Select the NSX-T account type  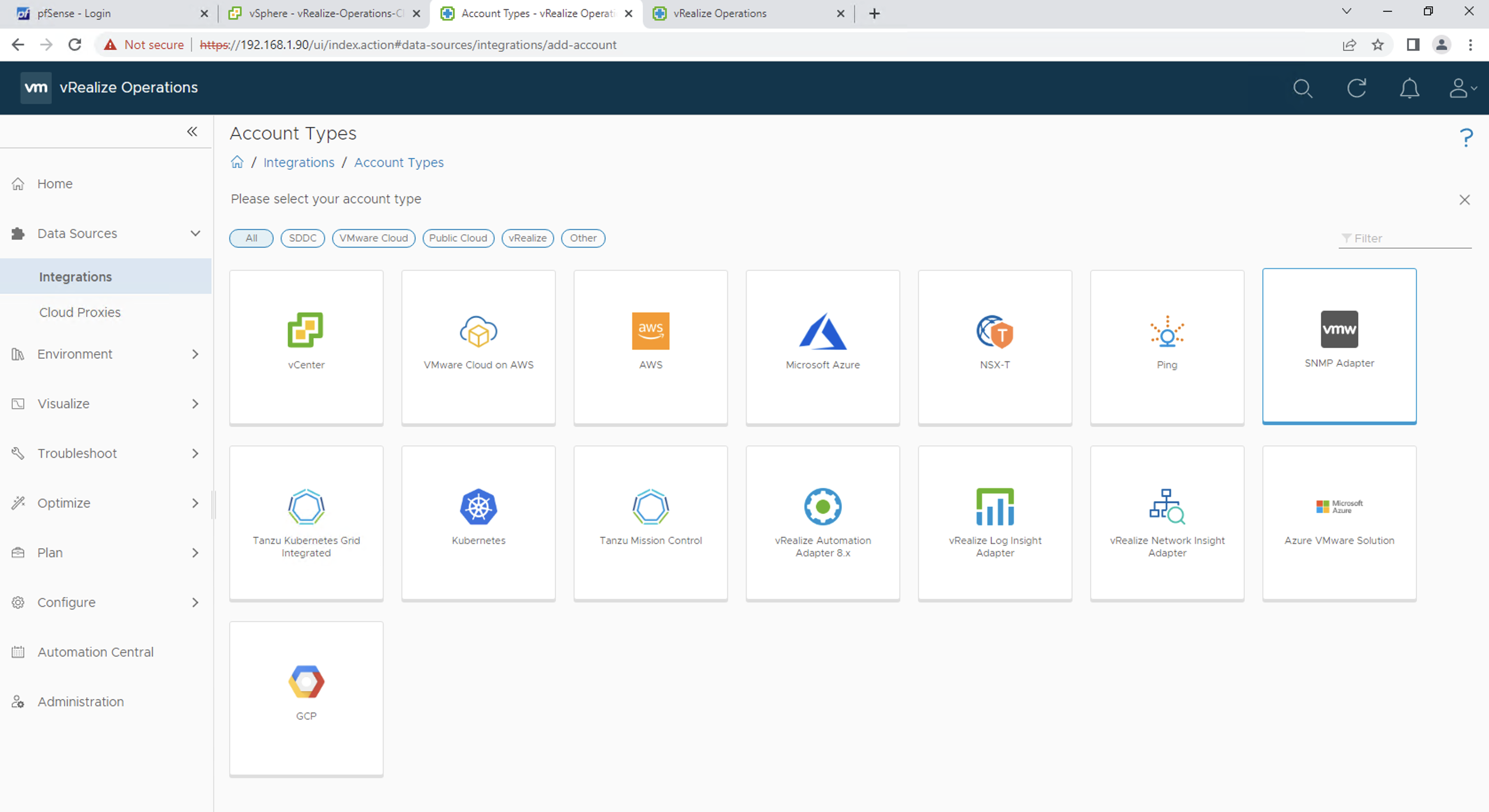tap(995, 347)
